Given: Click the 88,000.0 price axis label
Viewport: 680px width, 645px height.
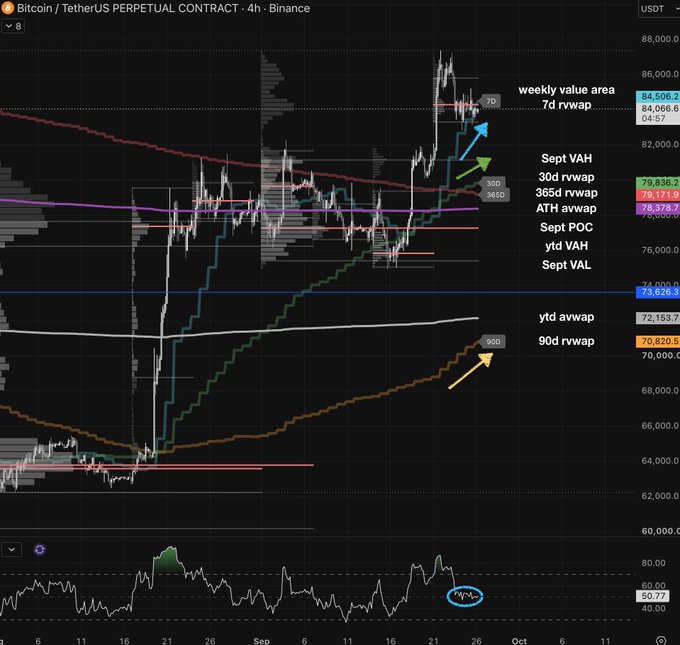Looking at the screenshot, I should click(x=660, y=39).
